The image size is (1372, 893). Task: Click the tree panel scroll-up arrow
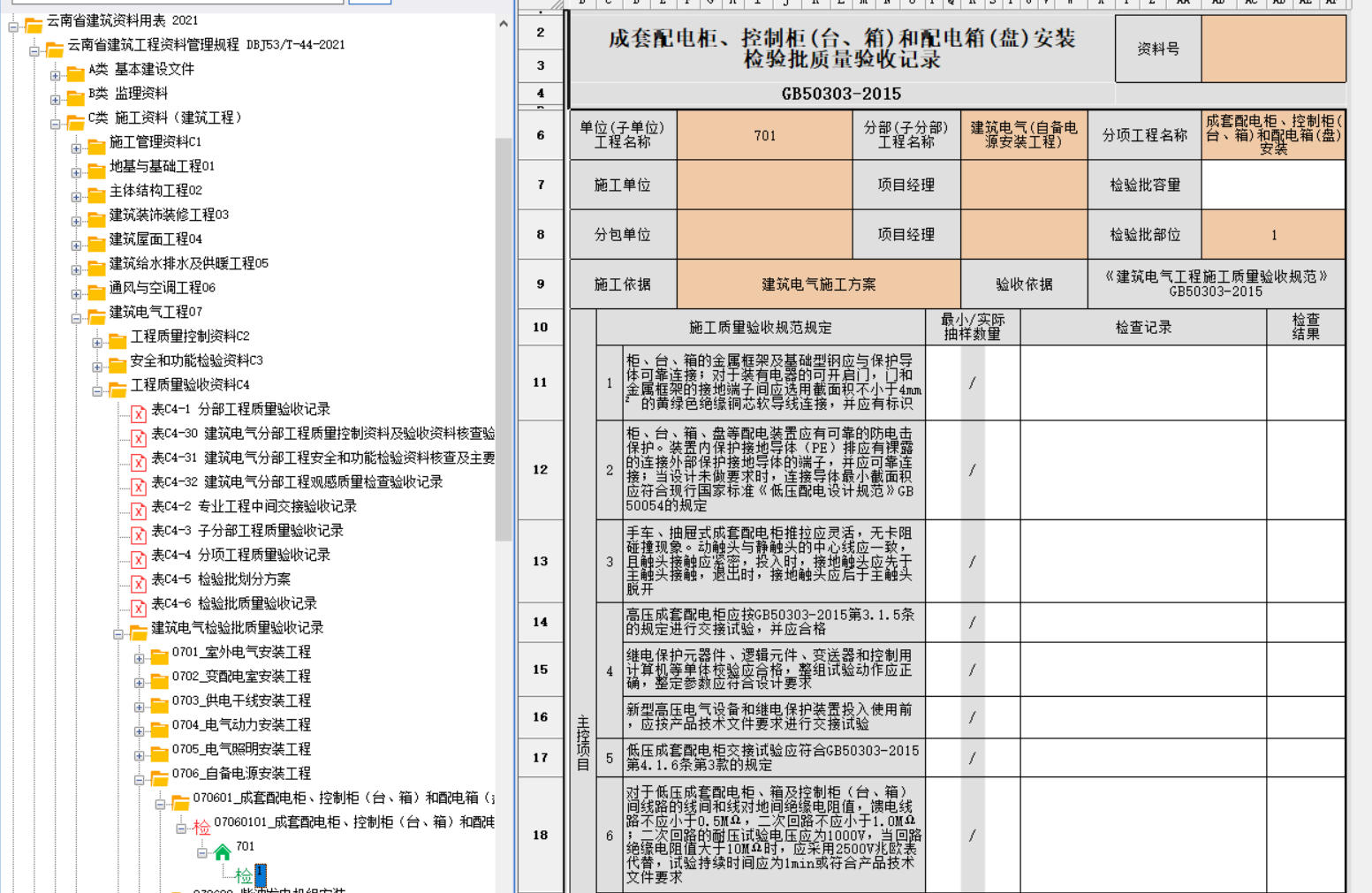pos(504,24)
